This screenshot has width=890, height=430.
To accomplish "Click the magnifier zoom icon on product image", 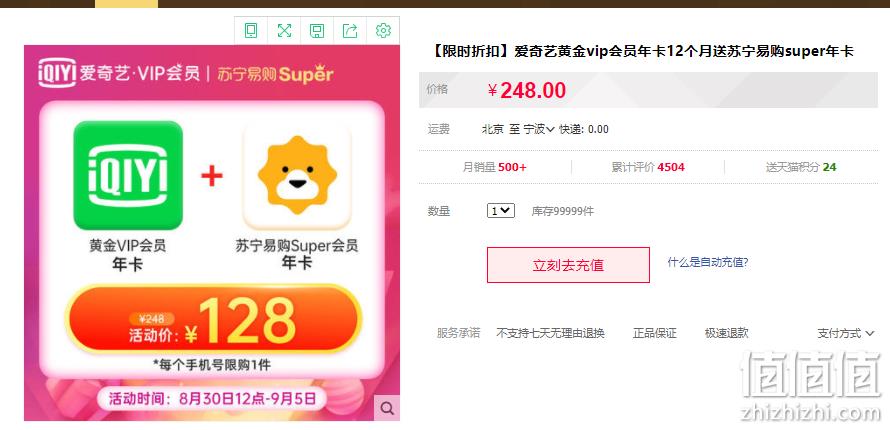I will tap(387, 408).
